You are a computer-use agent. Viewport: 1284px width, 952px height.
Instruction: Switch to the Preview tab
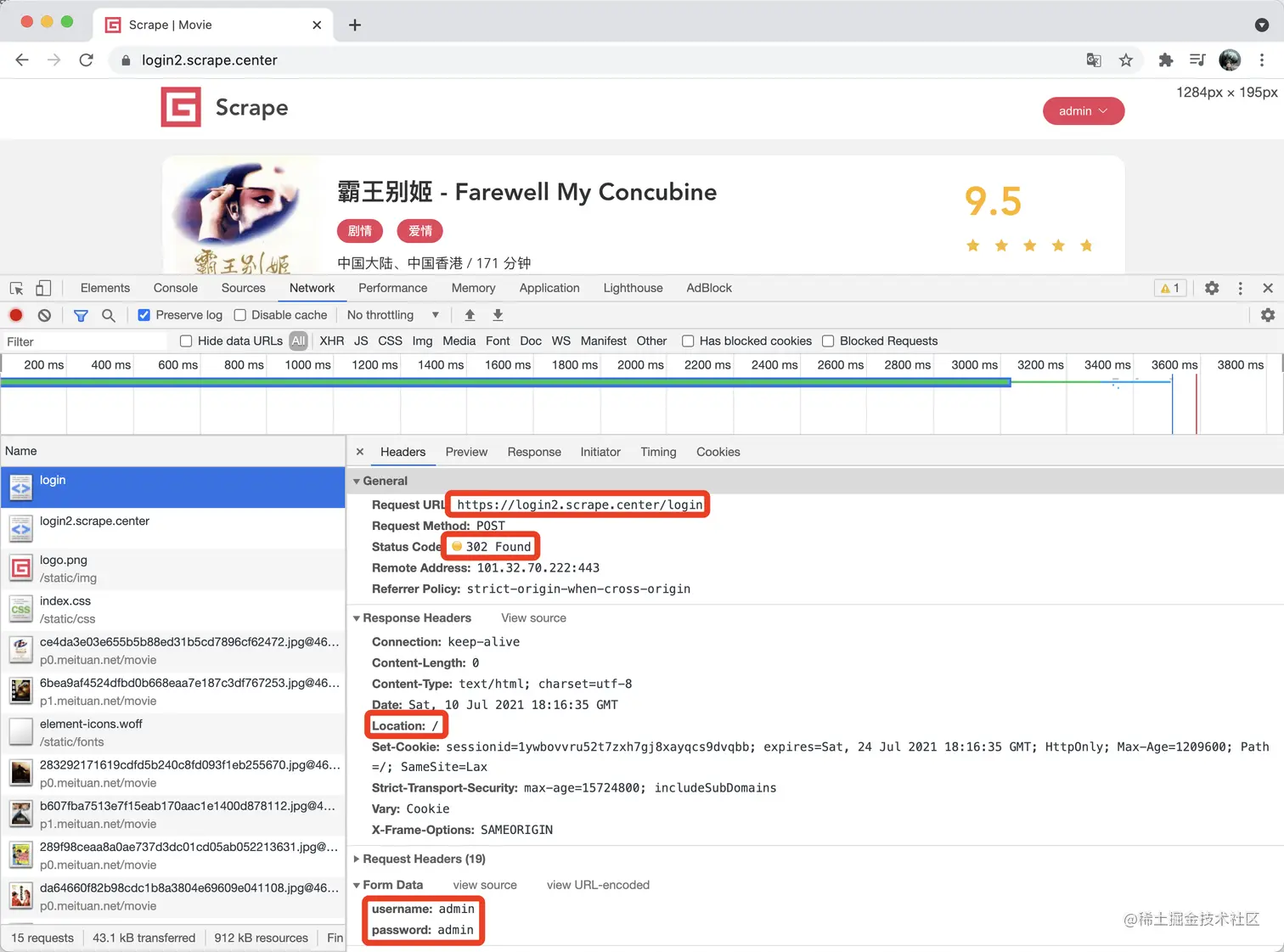click(x=466, y=452)
